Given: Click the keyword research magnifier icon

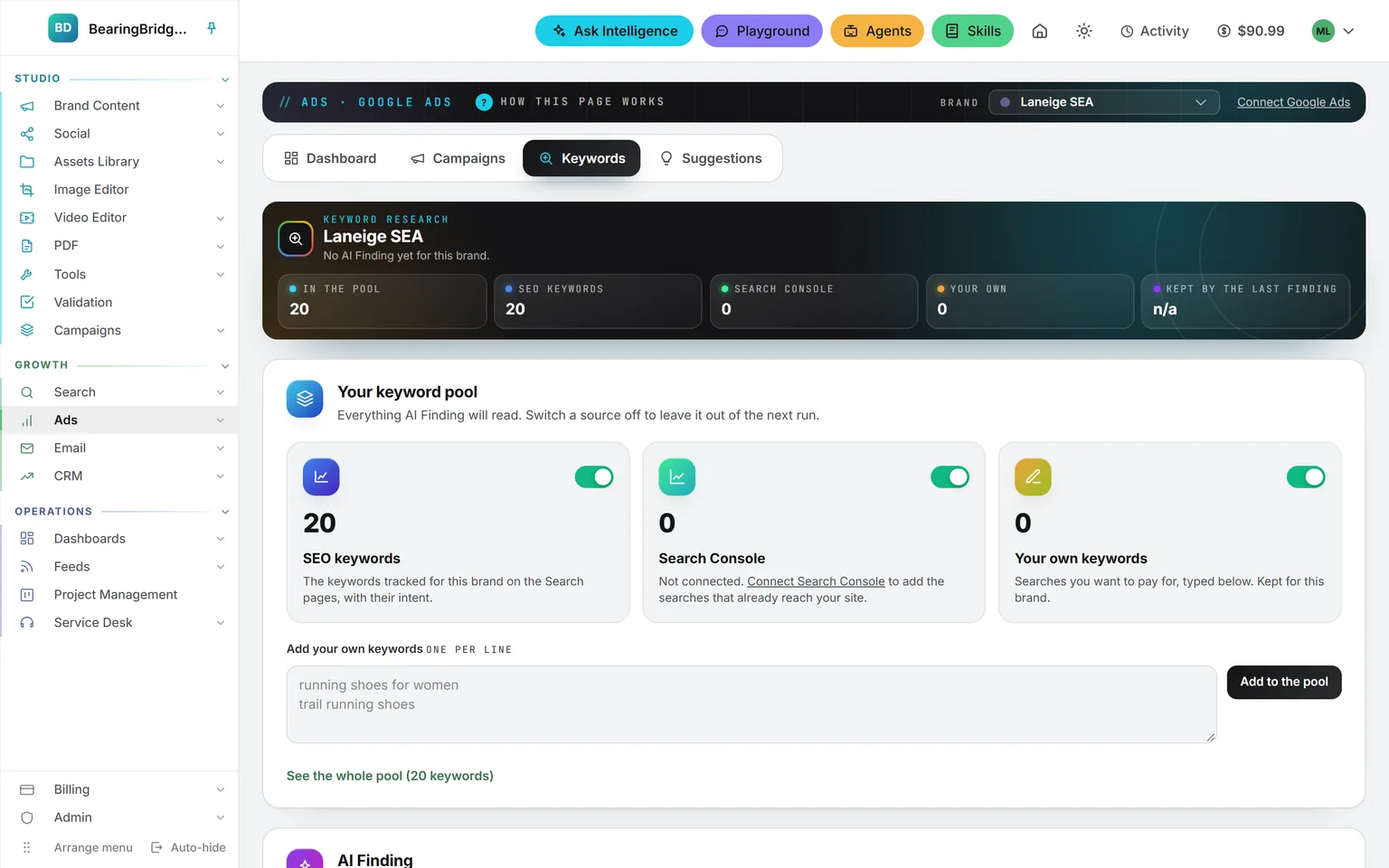Looking at the screenshot, I should (x=296, y=239).
